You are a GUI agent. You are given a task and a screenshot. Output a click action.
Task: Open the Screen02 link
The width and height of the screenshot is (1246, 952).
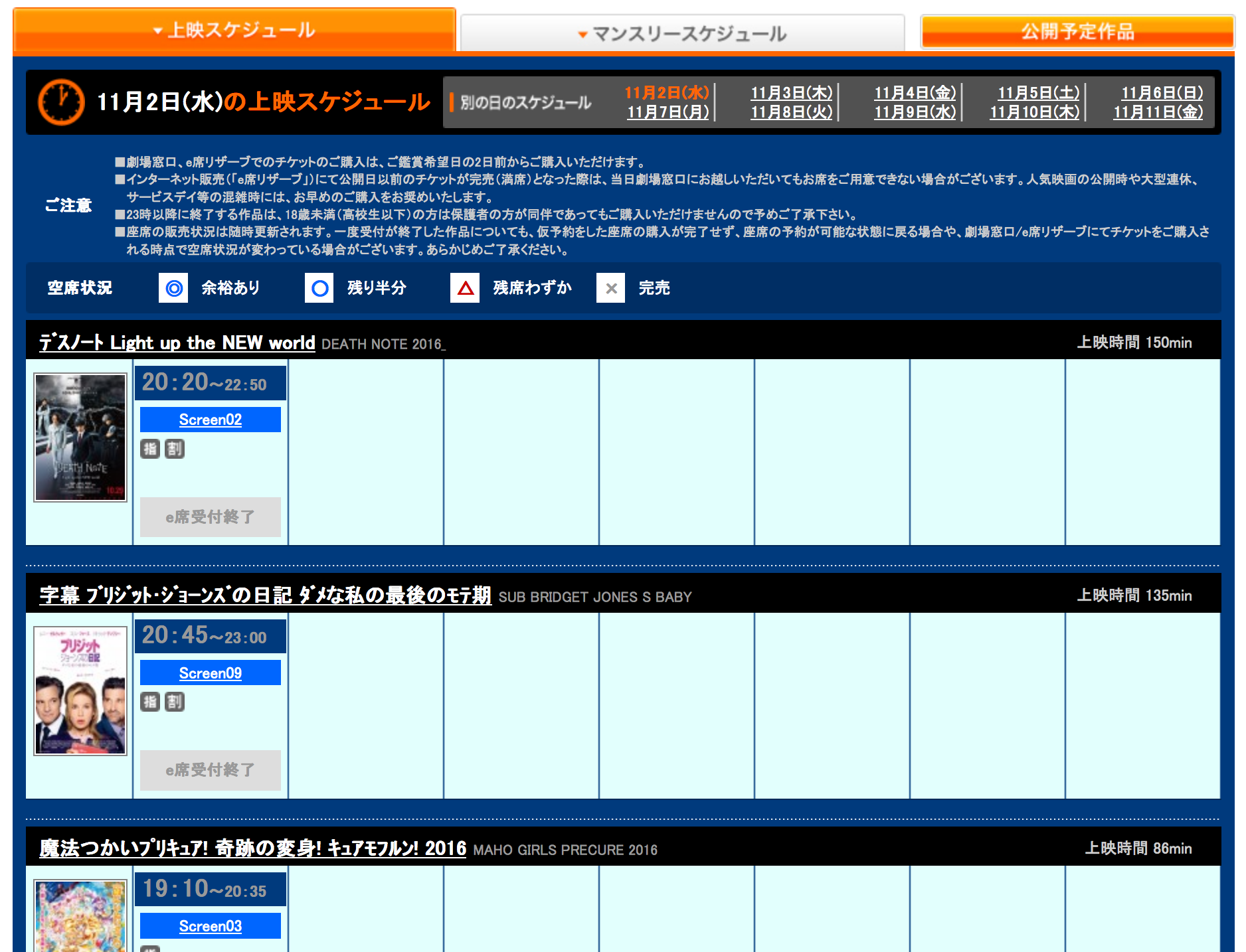pos(211,420)
